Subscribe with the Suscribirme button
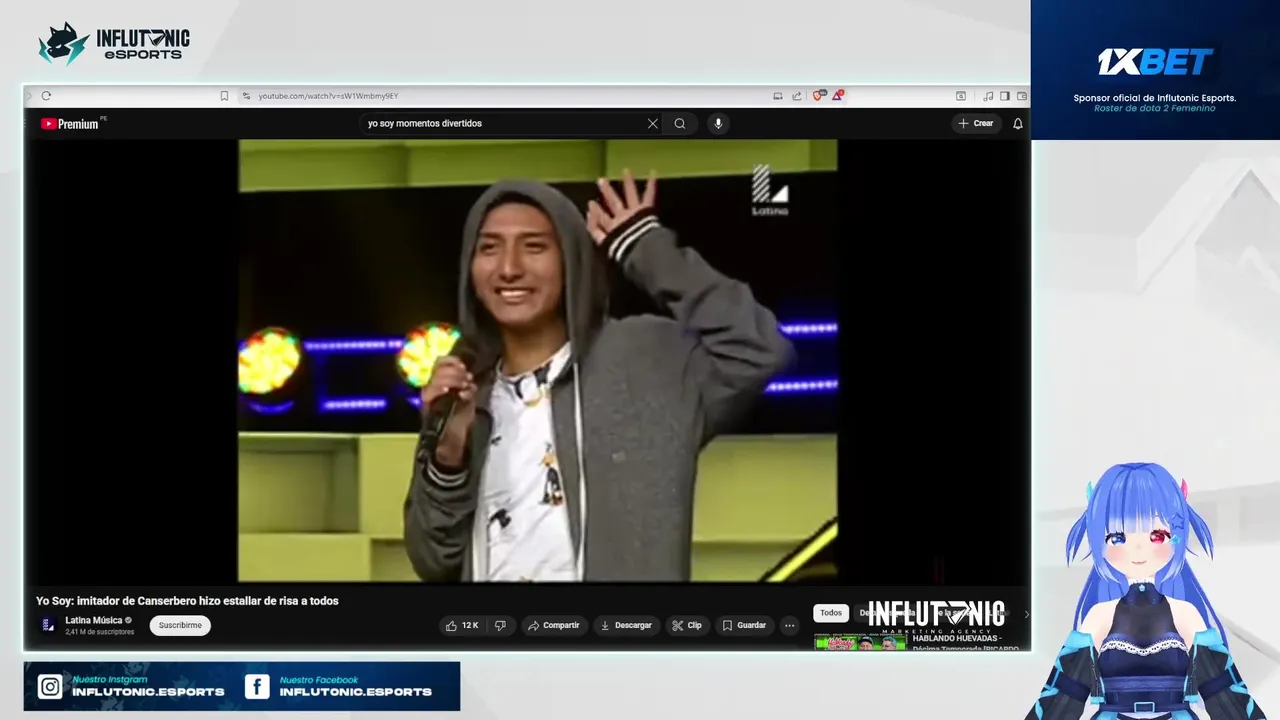The image size is (1280, 720). pos(180,625)
